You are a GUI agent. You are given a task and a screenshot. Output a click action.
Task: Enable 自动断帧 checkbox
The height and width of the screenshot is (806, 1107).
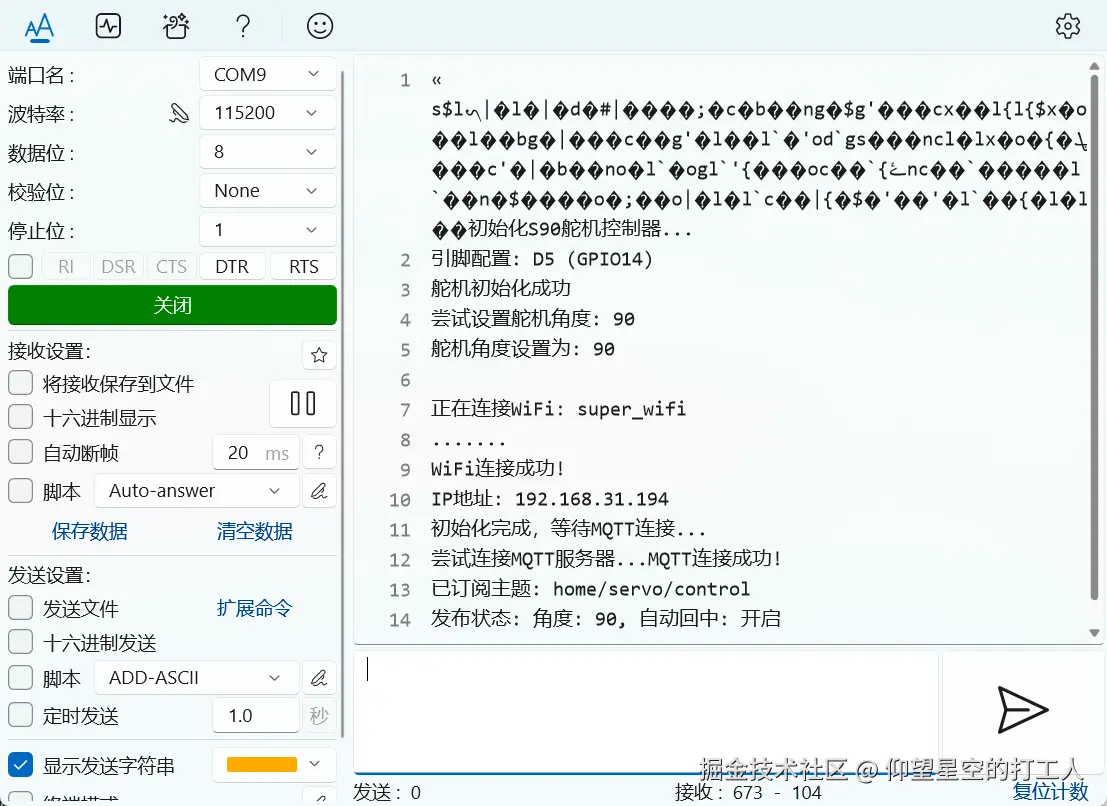(20, 452)
